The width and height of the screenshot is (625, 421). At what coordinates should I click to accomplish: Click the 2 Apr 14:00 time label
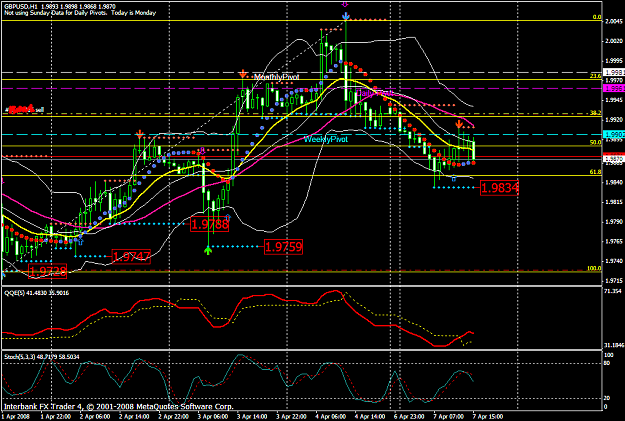click(x=134, y=417)
